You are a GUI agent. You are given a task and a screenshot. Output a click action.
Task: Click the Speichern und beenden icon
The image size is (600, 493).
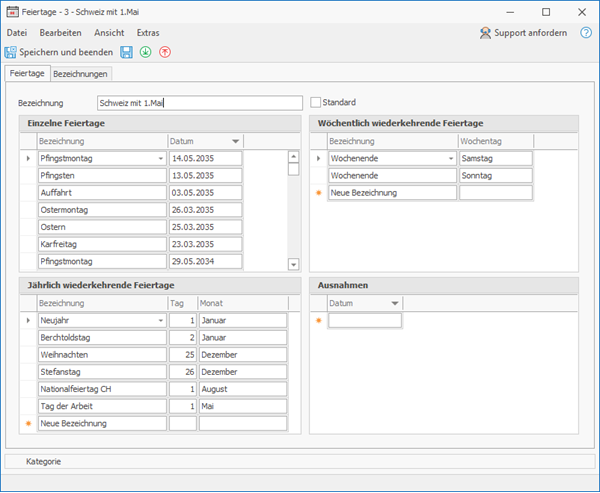pyautogui.click(x=10, y=52)
